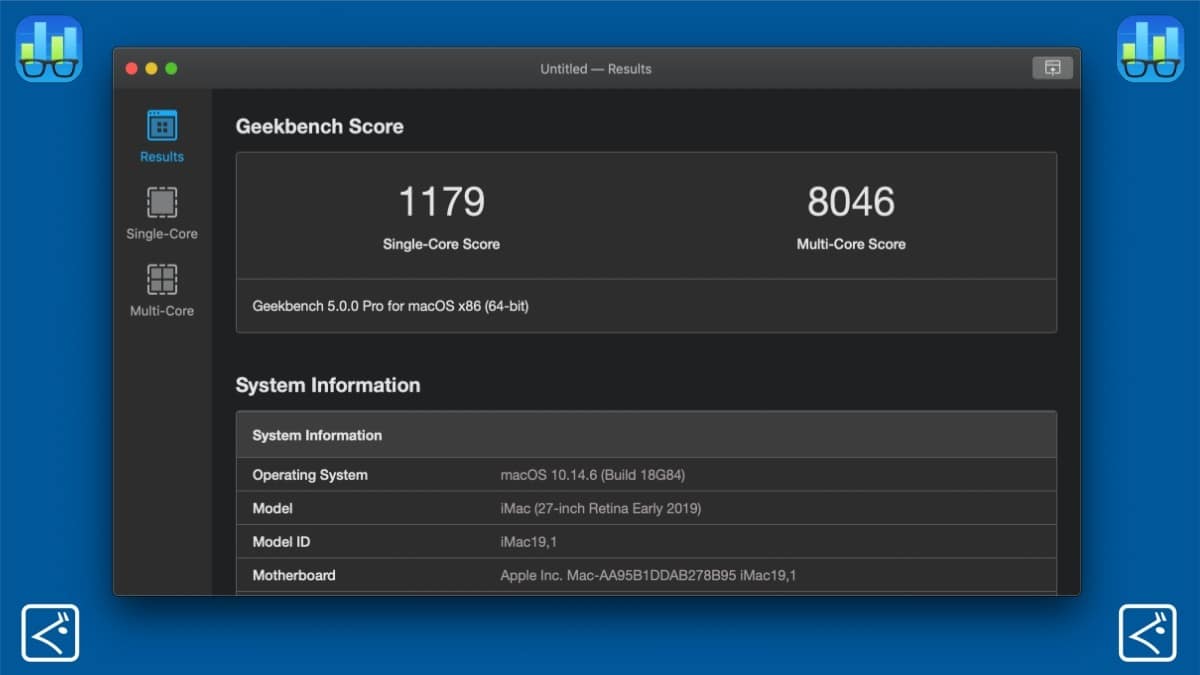Click the share button in the title bar
Image resolution: width=1200 pixels, height=675 pixels.
point(1051,68)
